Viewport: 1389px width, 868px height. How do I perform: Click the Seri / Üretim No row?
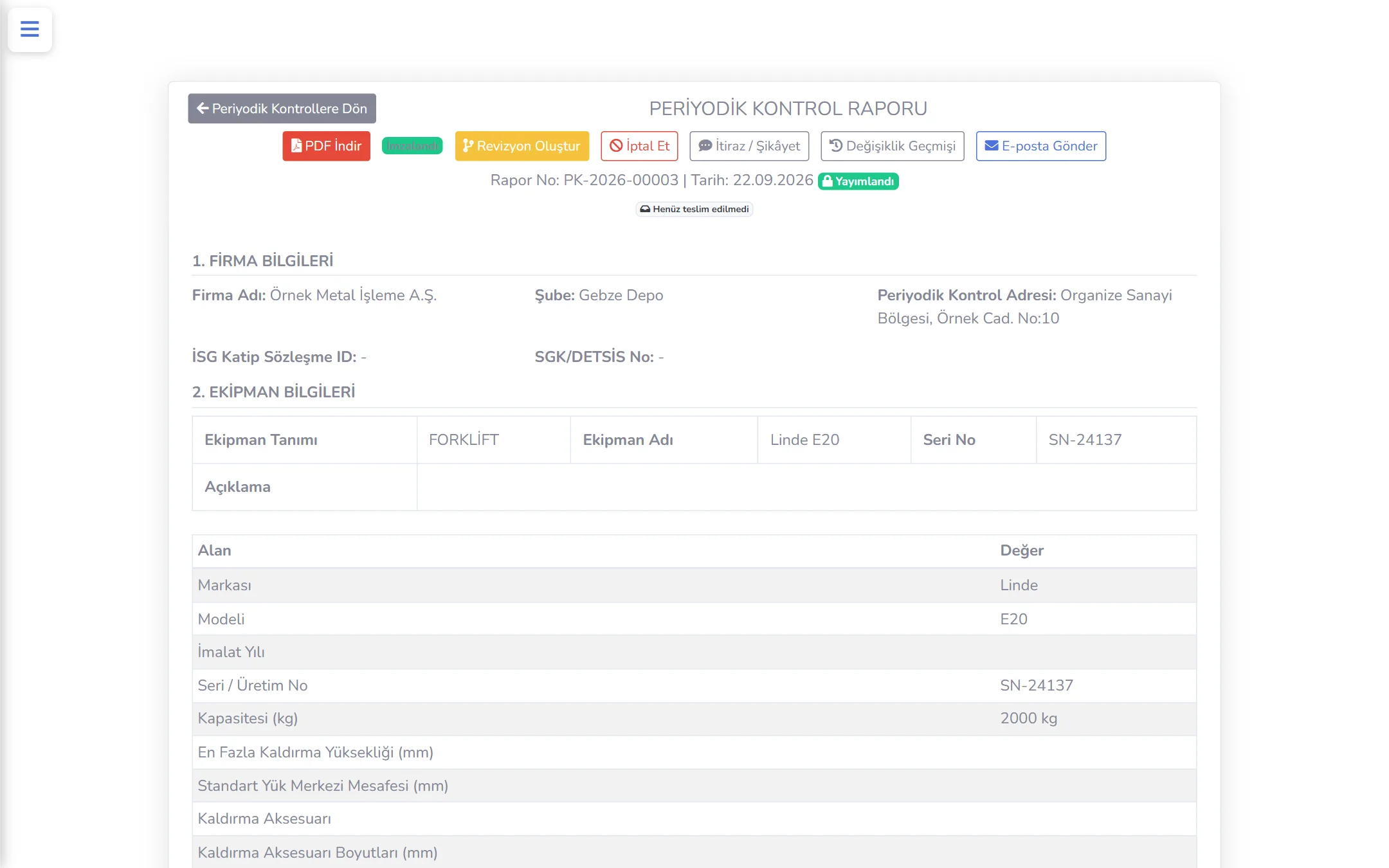pyautogui.click(x=694, y=685)
